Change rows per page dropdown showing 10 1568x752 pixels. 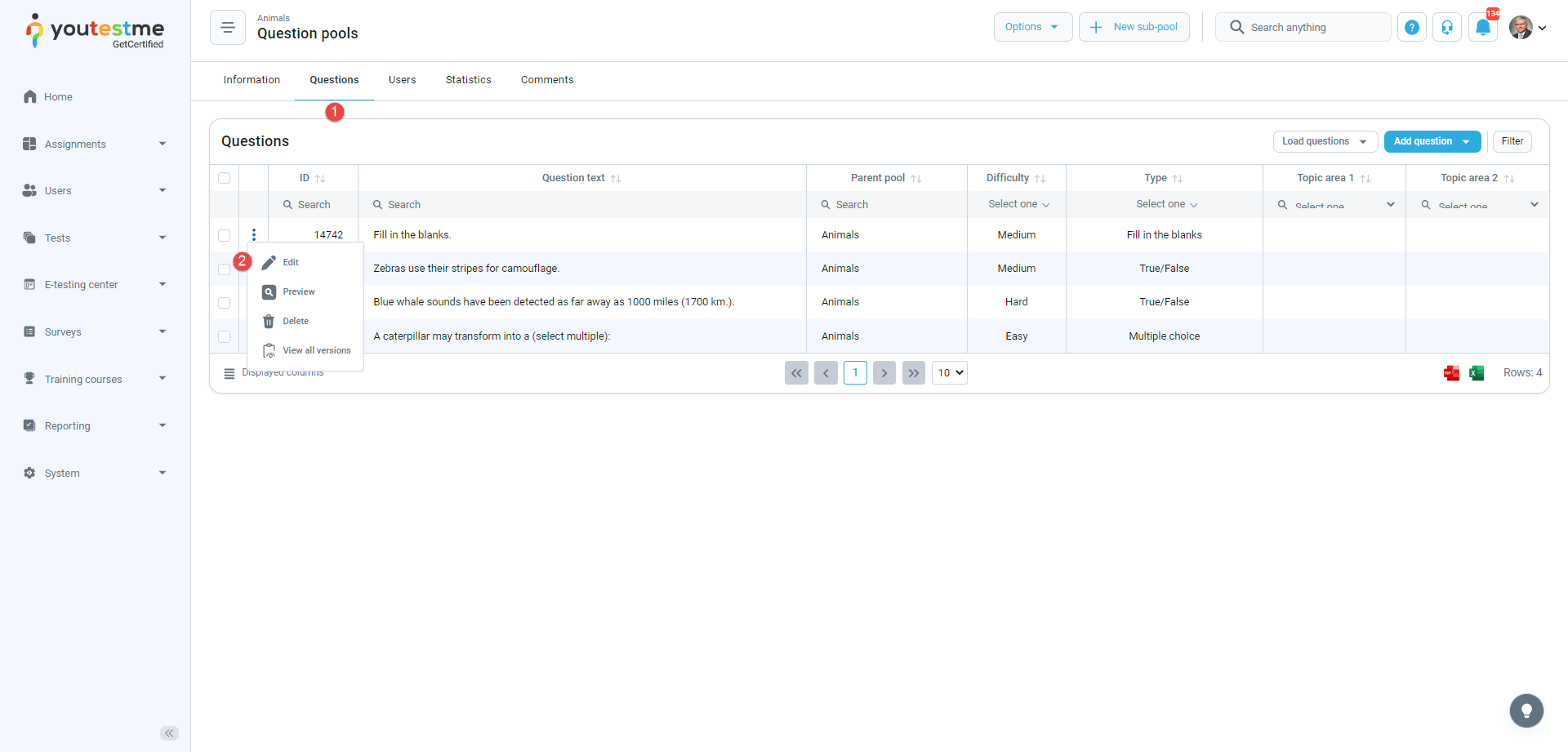pos(950,373)
